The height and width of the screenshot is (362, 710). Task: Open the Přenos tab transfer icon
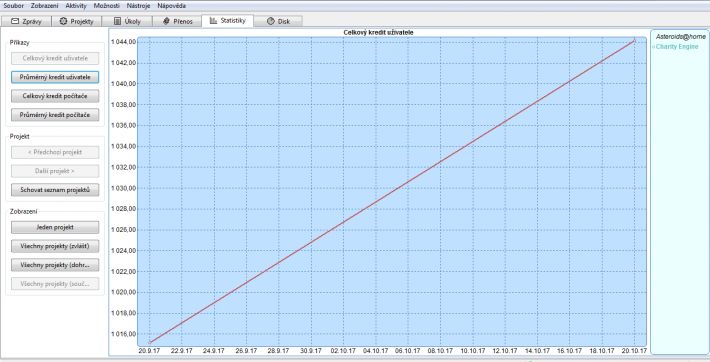pyautogui.click(x=166, y=21)
